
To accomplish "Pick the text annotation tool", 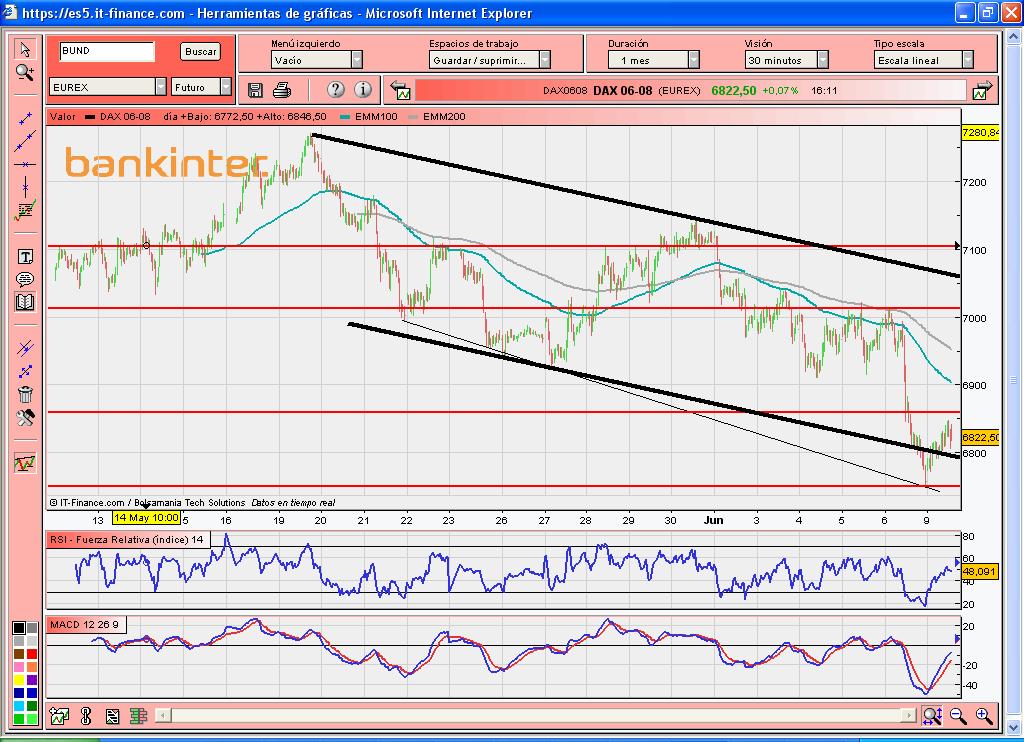I will 25,257.
